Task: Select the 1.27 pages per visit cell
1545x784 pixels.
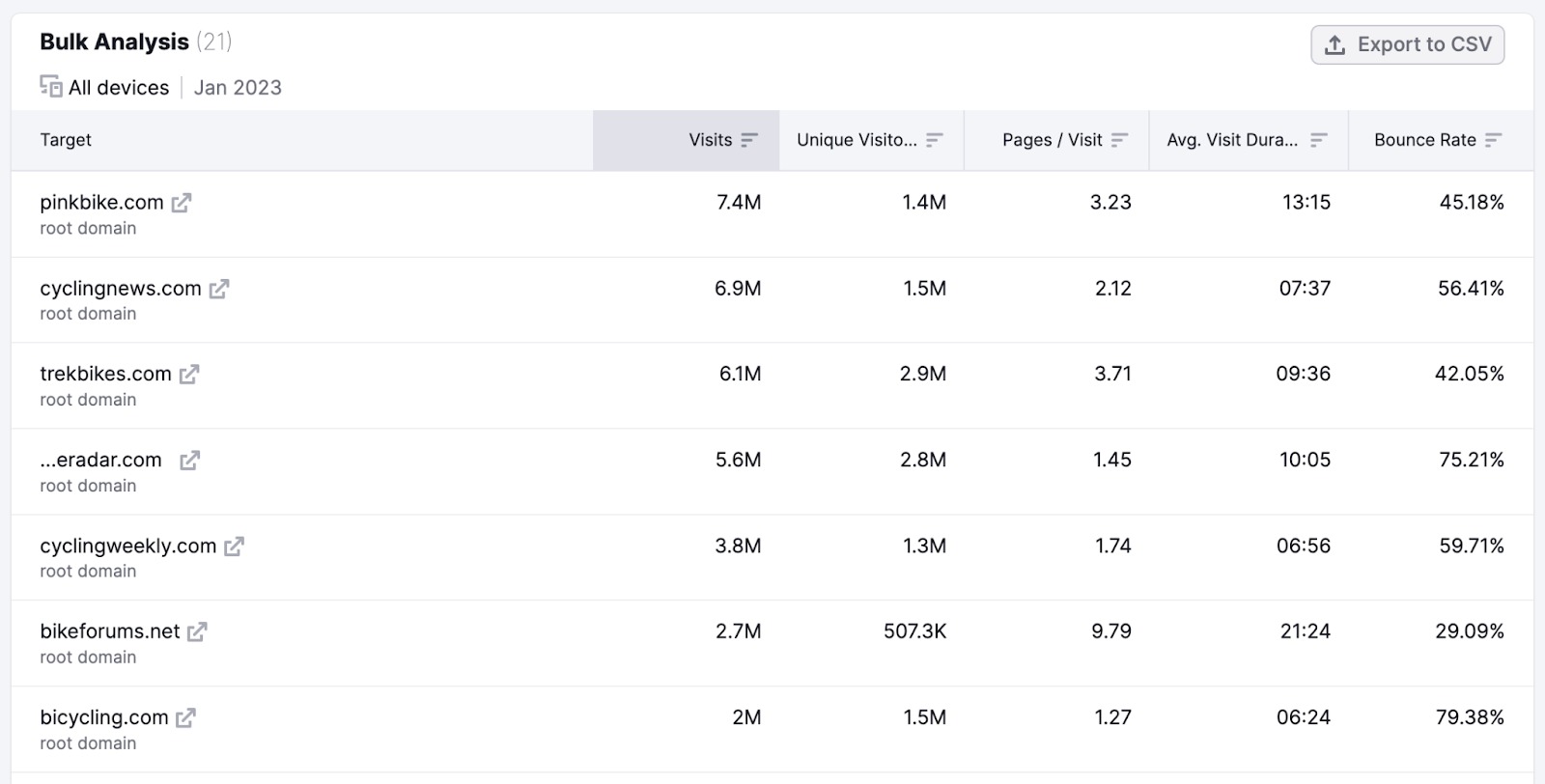Action: click(x=1113, y=717)
